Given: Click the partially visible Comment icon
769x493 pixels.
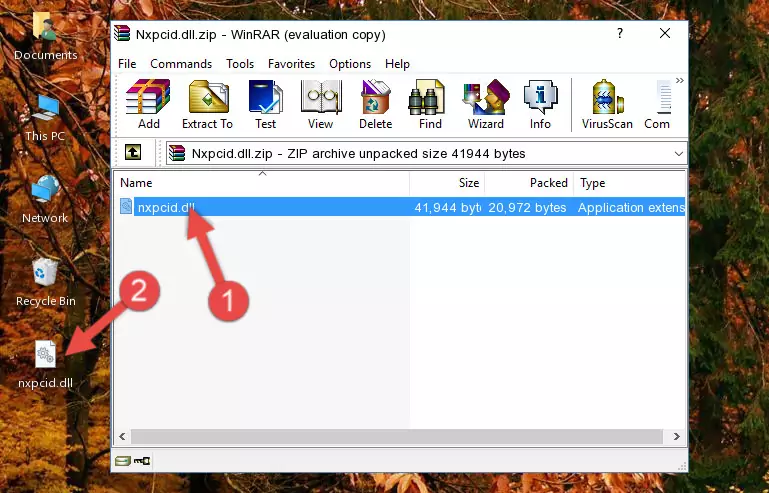Looking at the screenshot, I should 658,104.
